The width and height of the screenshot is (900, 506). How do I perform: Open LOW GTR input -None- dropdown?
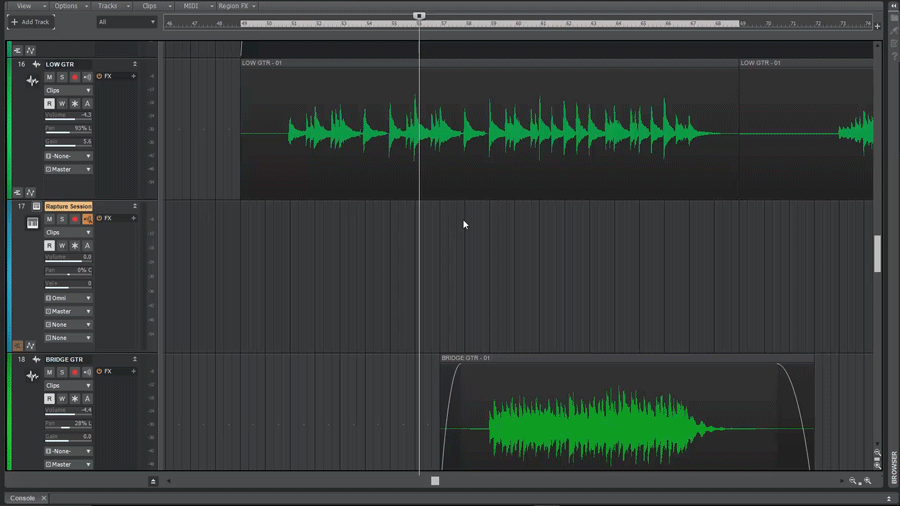point(68,156)
